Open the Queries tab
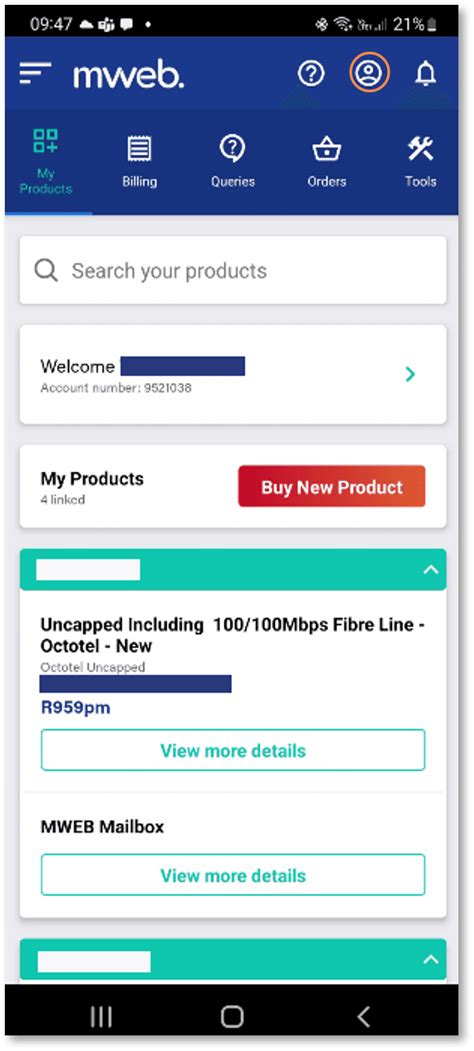Screen dimensions: 474x1051 [233, 162]
